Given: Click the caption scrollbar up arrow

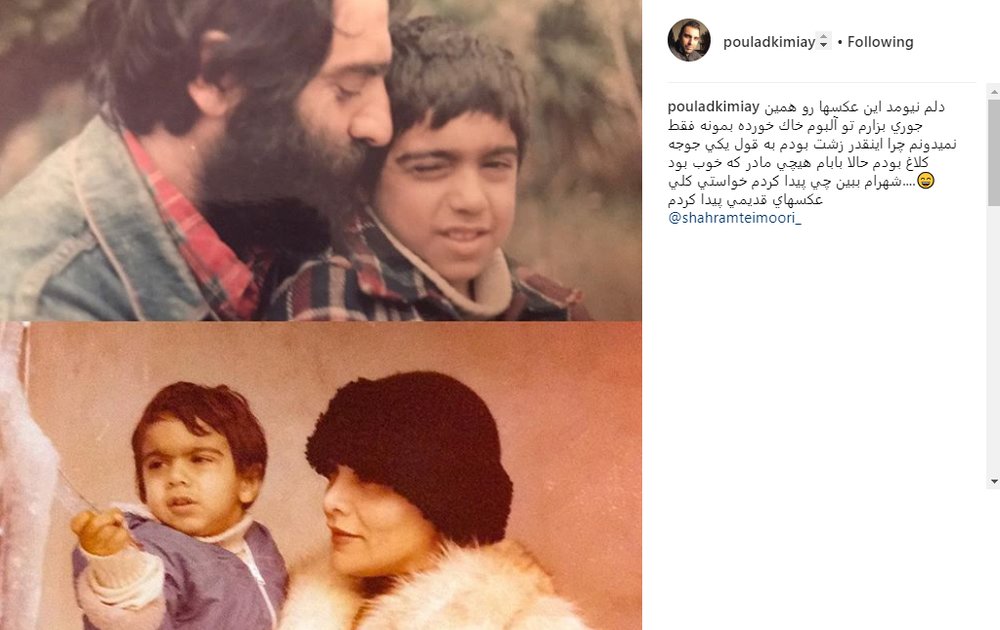Looking at the screenshot, I should click(x=994, y=92).
